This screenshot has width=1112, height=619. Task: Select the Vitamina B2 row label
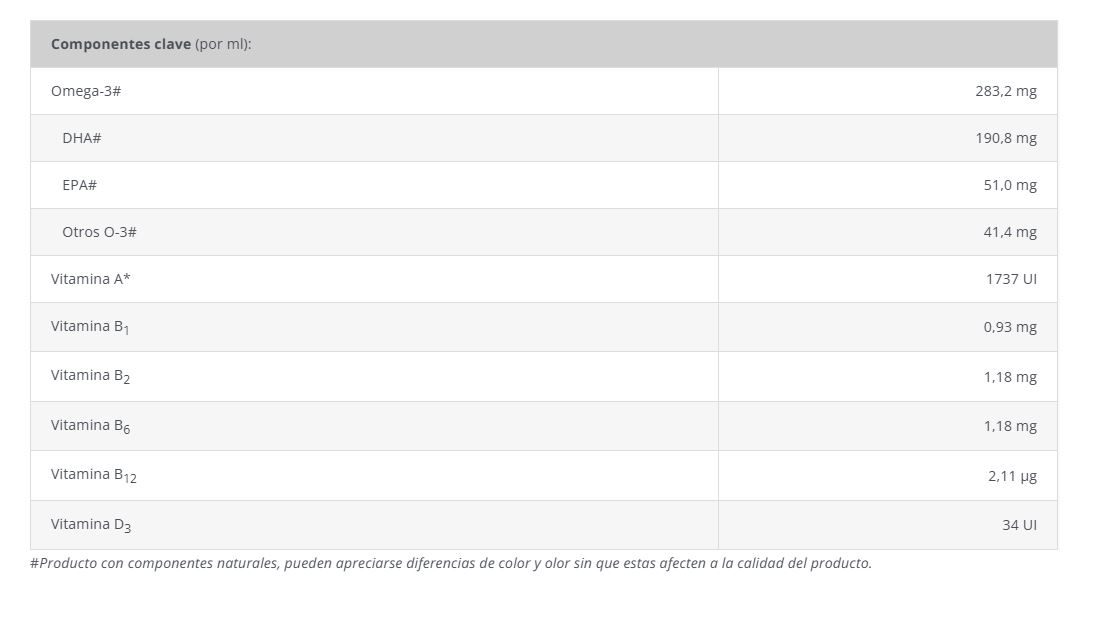[x=90, y=376]
